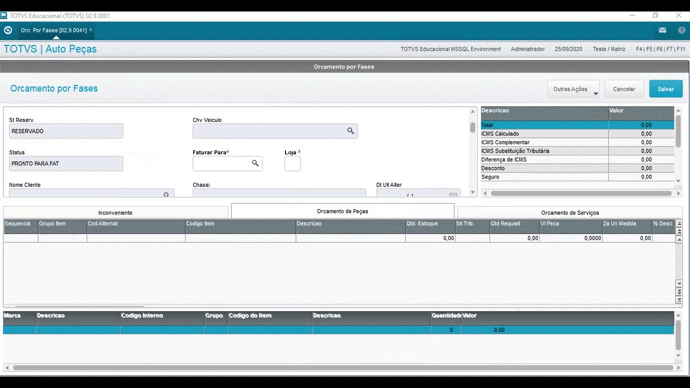Click the Qtd Requisit column header
The height and width of the screenshot is (388, 690).
coord(514,226)
